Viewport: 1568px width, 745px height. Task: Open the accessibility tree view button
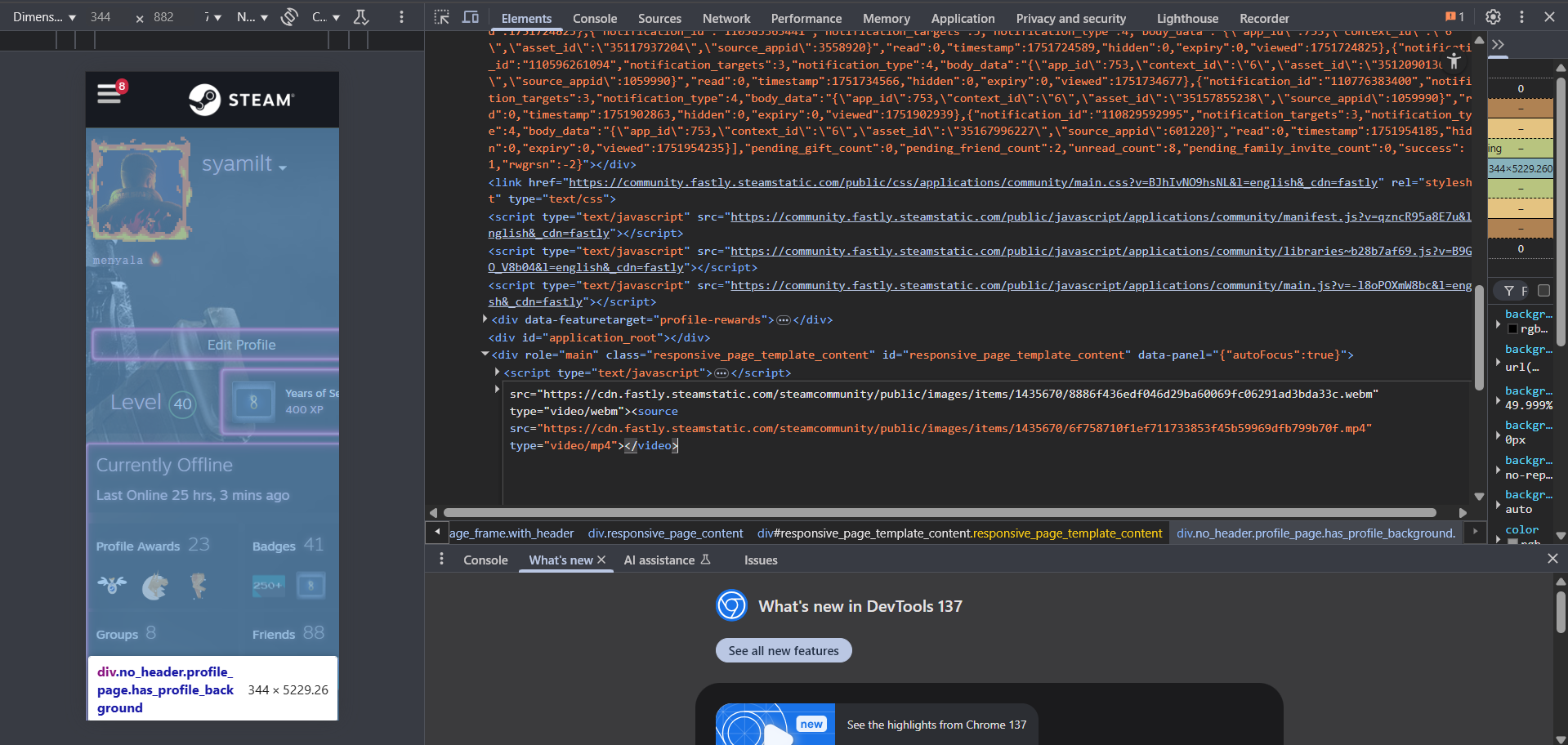(x=1454, y=60)
